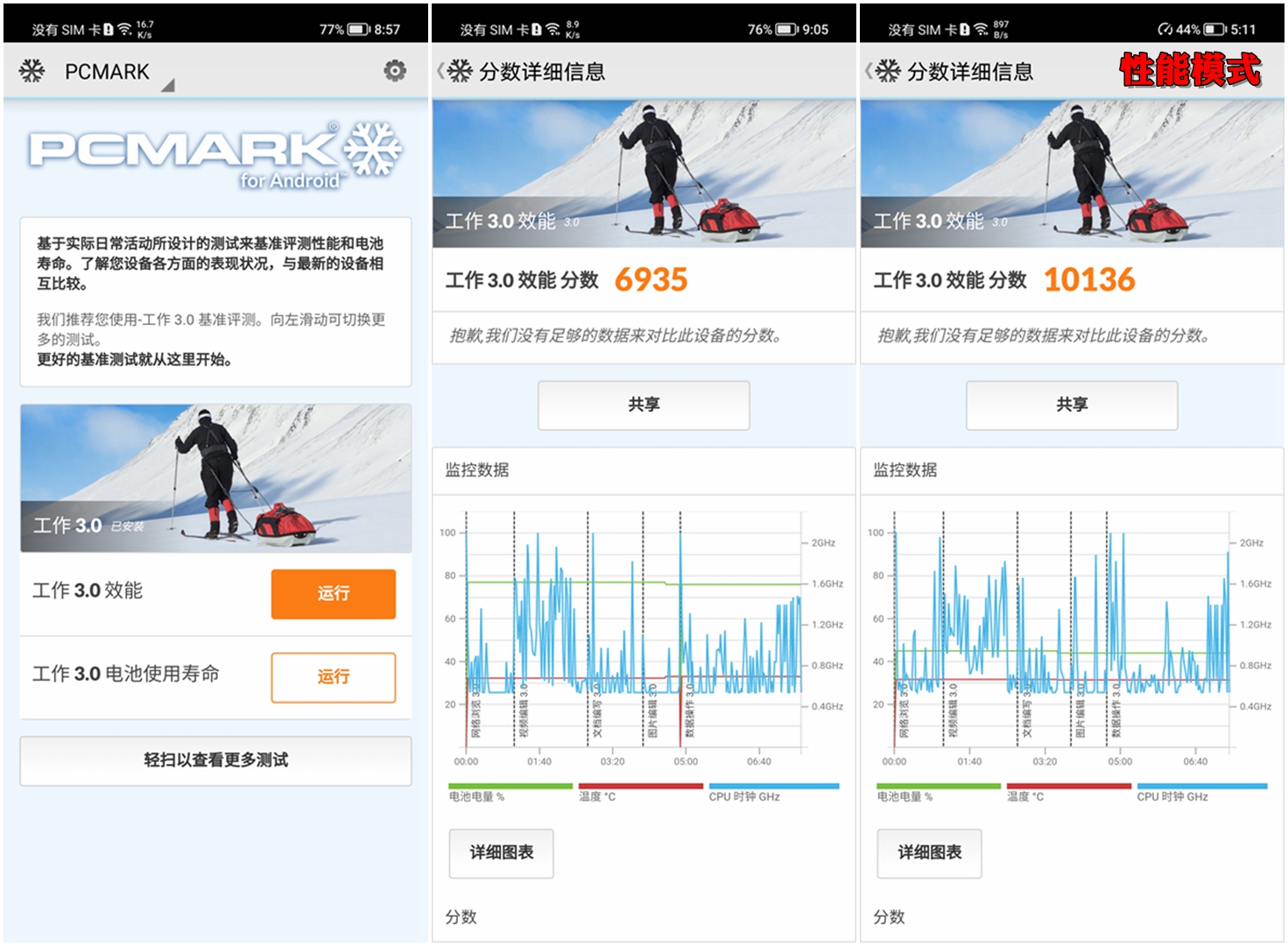1288x946 pixels.
Task: Tap the 分数 label on the 6935 screen
Action: click(x=461, y=917)
